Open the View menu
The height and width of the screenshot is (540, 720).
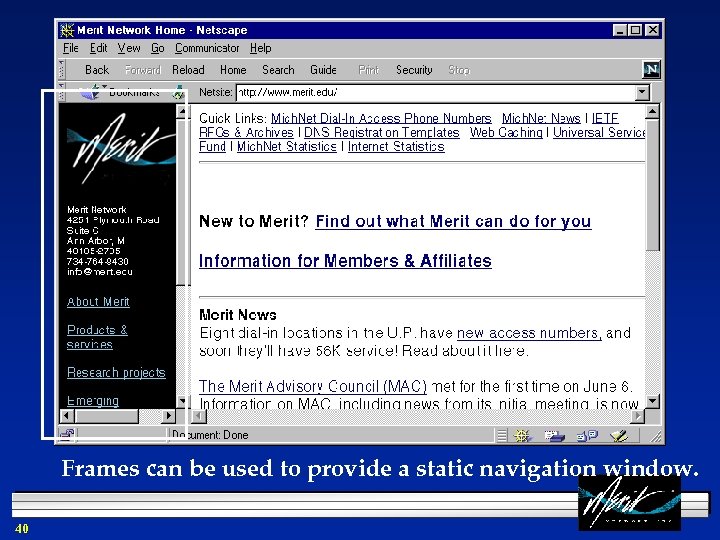[129, 48]
